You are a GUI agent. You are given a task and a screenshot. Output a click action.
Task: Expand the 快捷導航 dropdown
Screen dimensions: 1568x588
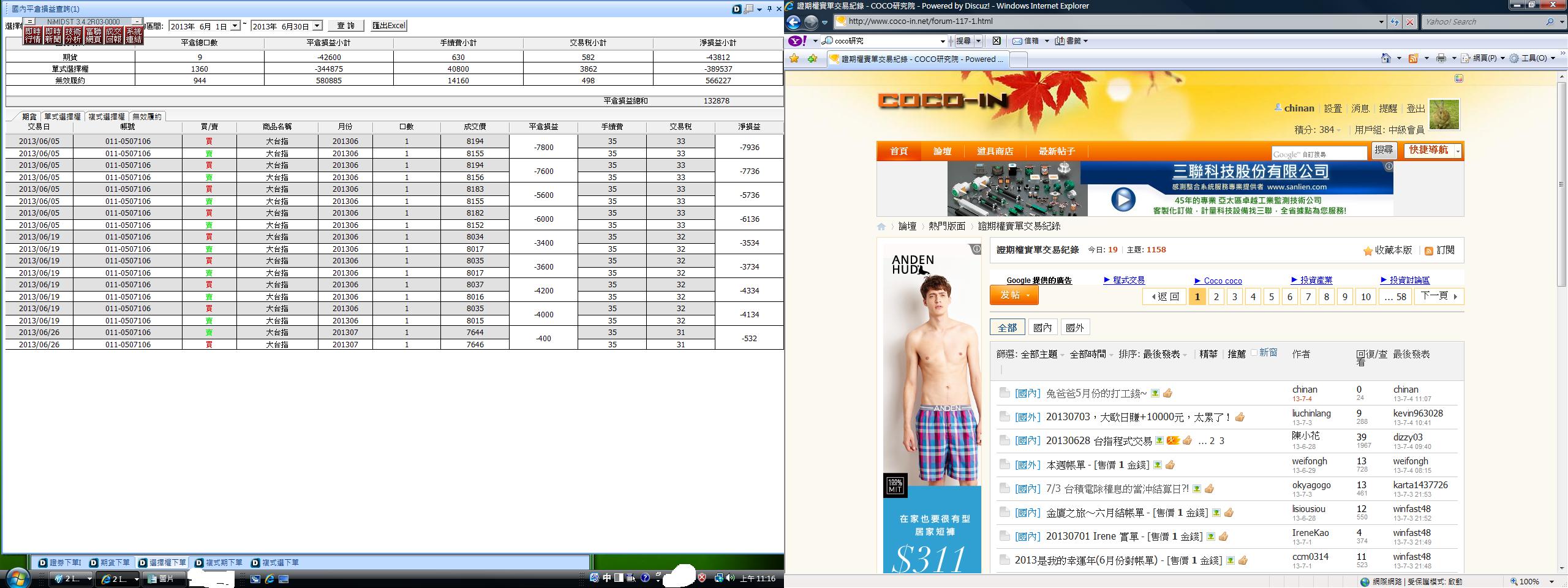pos(1458,151)
